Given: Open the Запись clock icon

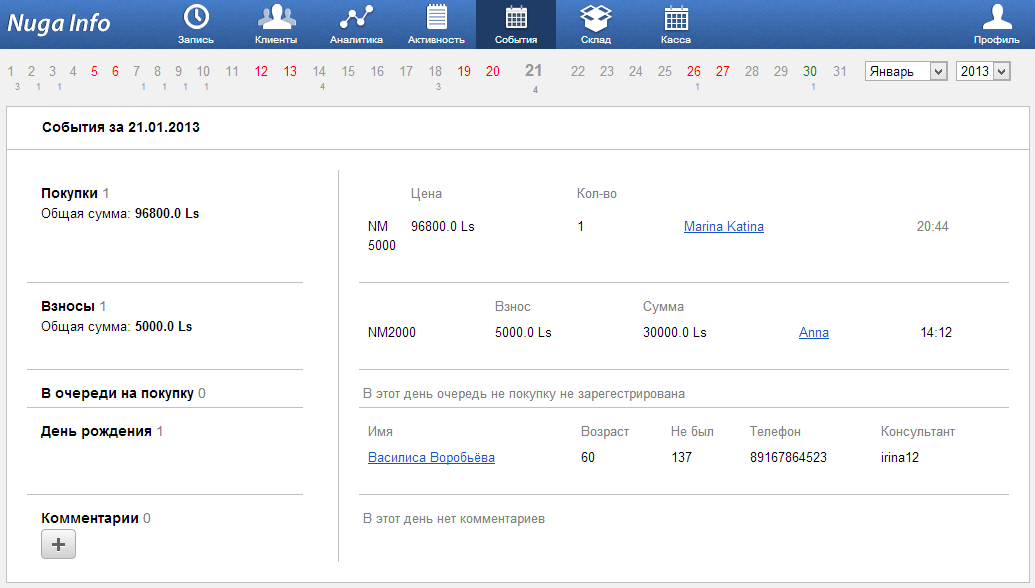Looking at the screenshot, I should [x=196, y=18].
